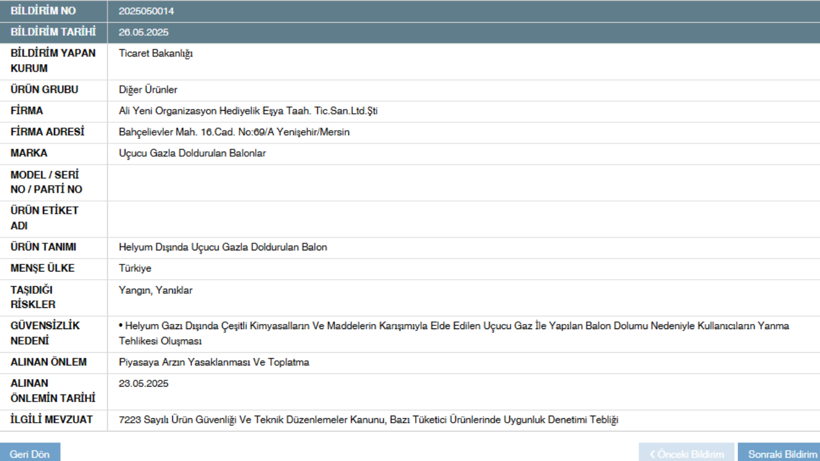This screenshot has height=461, width=820.
Task: Select notification number 2025050014
Action: pos(146,11)
